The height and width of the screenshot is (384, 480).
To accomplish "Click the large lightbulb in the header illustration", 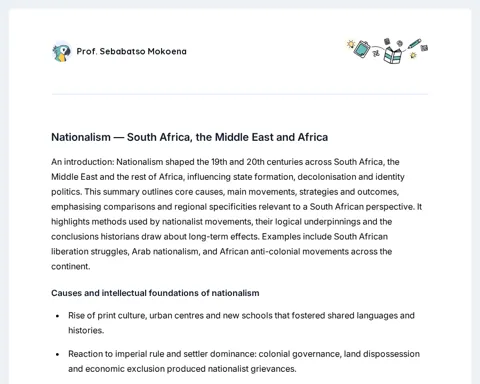I will point(351,44).
